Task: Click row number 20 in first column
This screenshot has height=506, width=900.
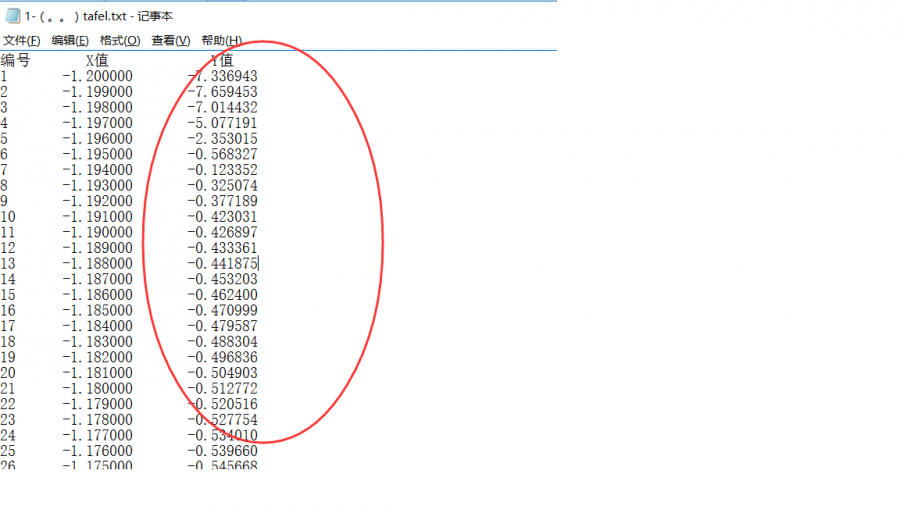Action: 8,373
